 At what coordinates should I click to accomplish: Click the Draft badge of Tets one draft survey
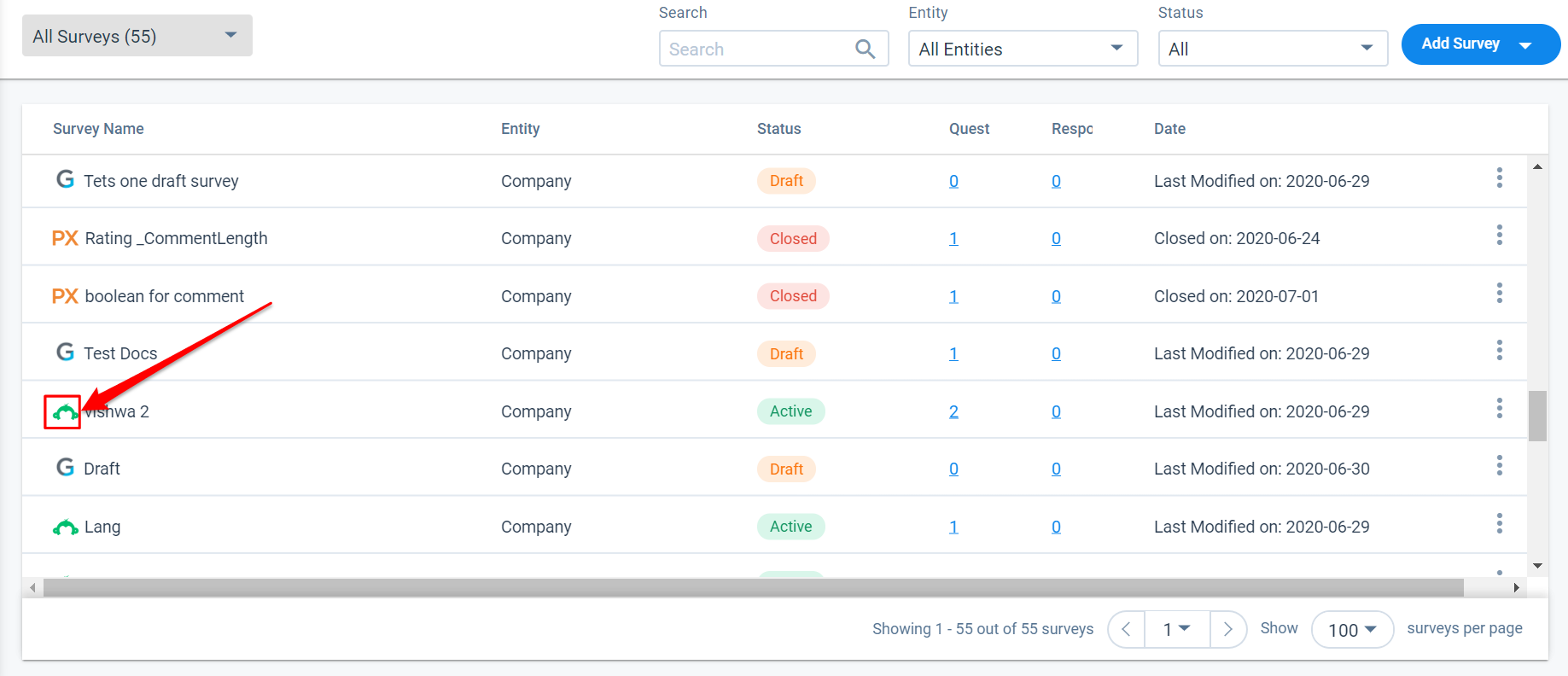click(786, 181)
